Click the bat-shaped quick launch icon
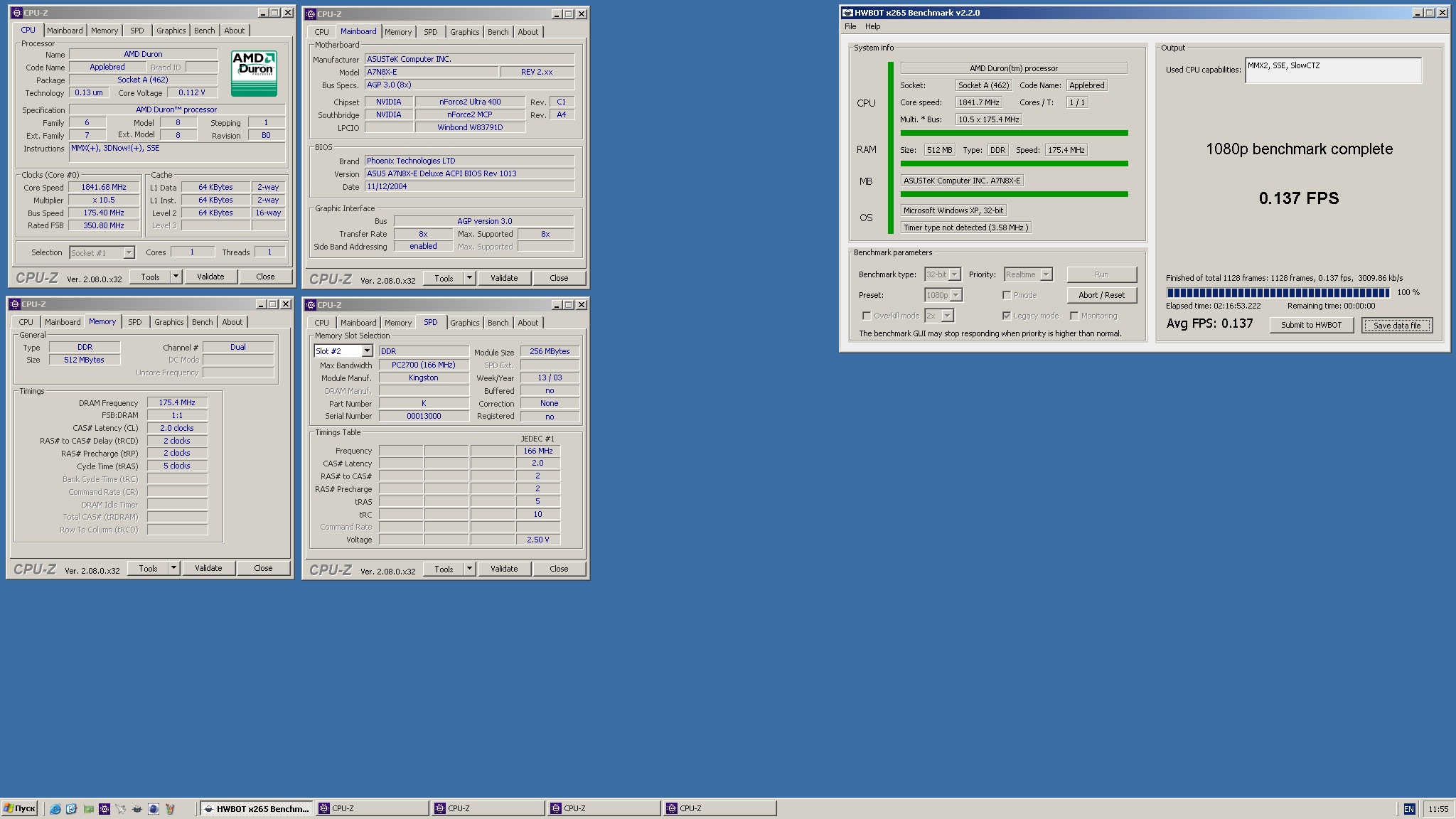This screenshot has width=1456, height=819. pos(137,808)
